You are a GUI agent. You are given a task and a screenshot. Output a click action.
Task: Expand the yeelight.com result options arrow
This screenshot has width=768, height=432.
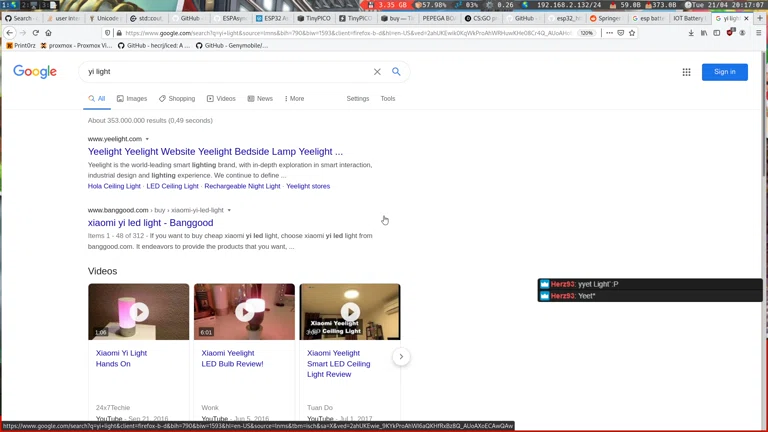pos(147,139)
